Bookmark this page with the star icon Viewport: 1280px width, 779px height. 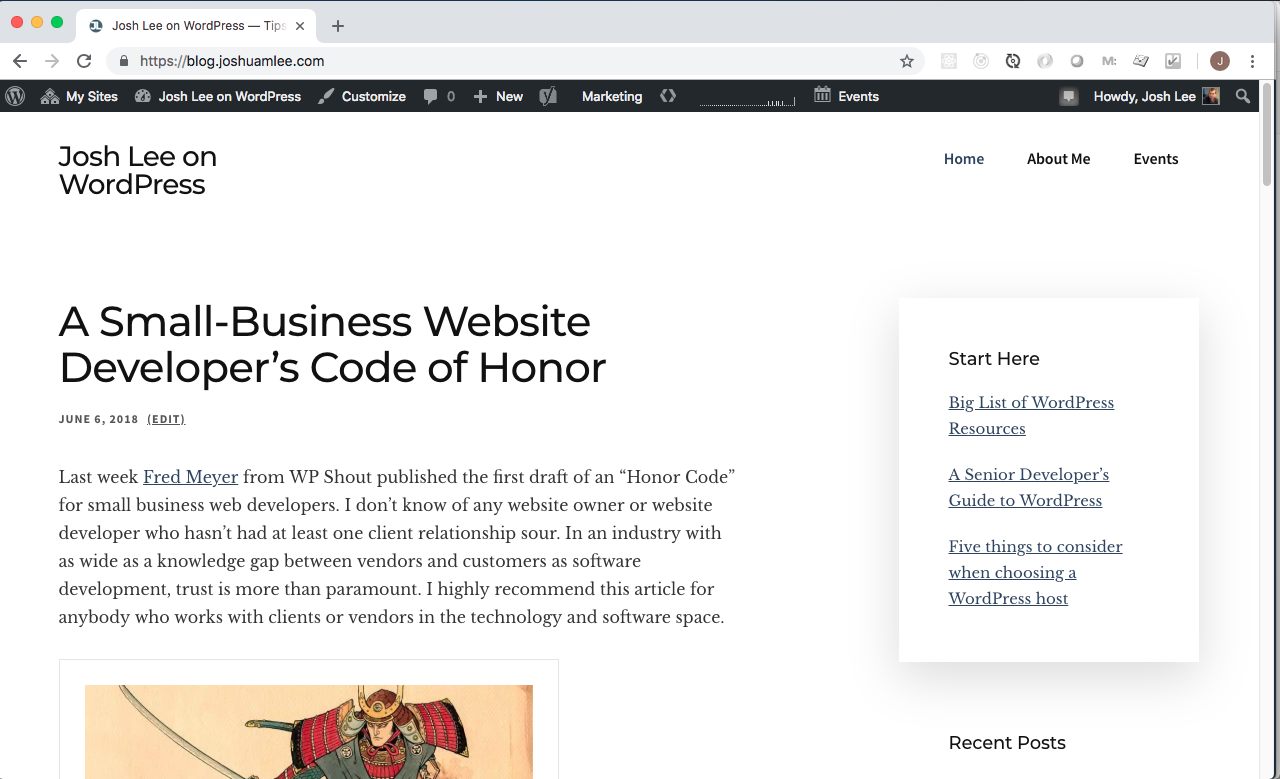(907, 61)
